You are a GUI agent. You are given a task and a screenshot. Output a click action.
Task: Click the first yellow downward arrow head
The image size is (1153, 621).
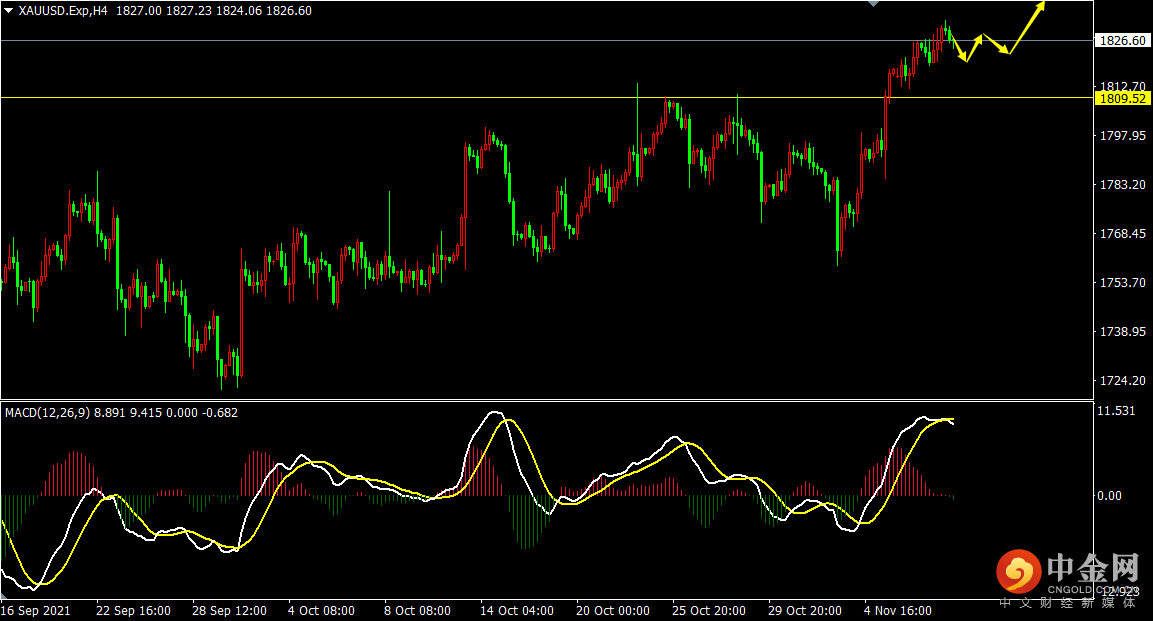tap(965, 59)
